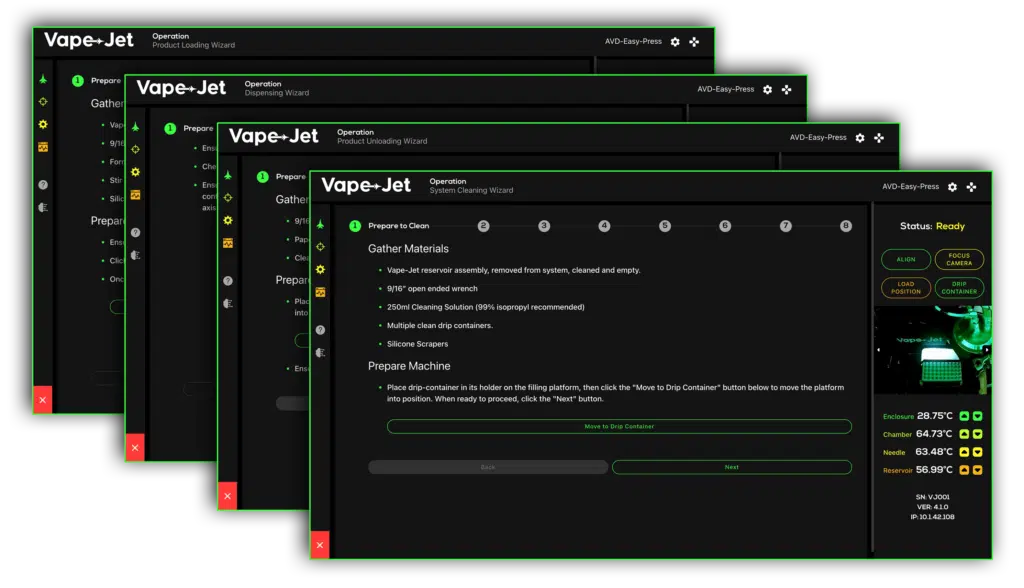
Task: Open the jet Operation icon in Product Unloading sidebar
Action: (228, 175)
